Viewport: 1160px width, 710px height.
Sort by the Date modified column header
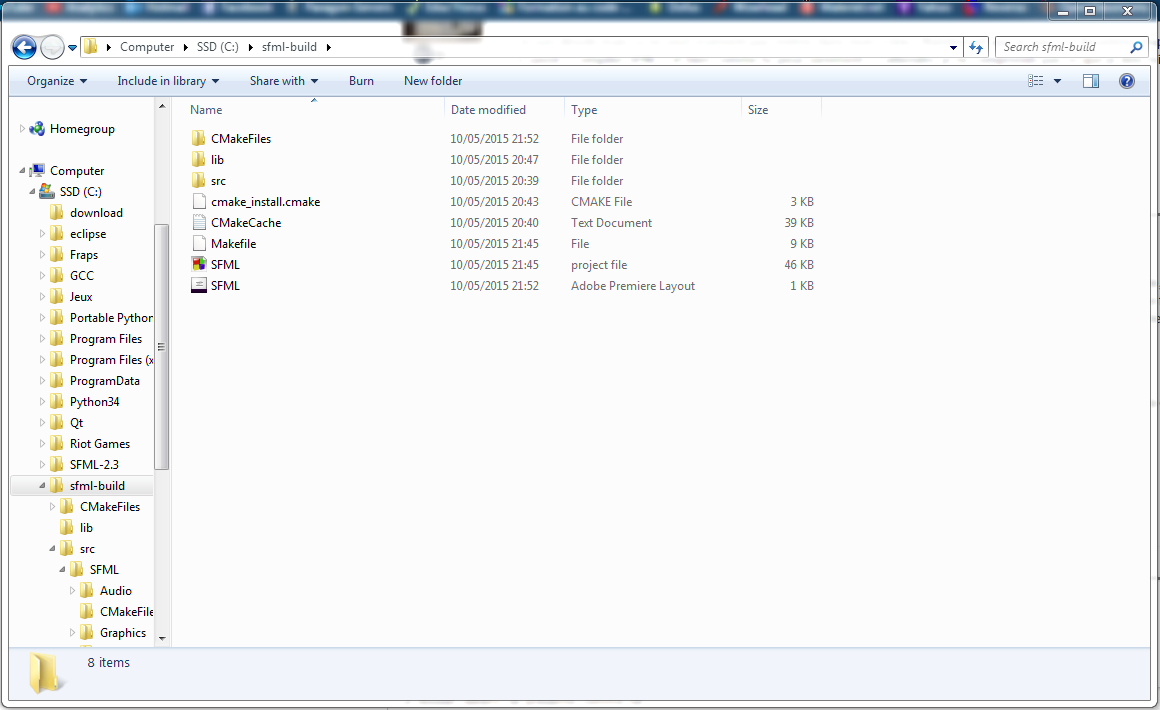[488, 110]
